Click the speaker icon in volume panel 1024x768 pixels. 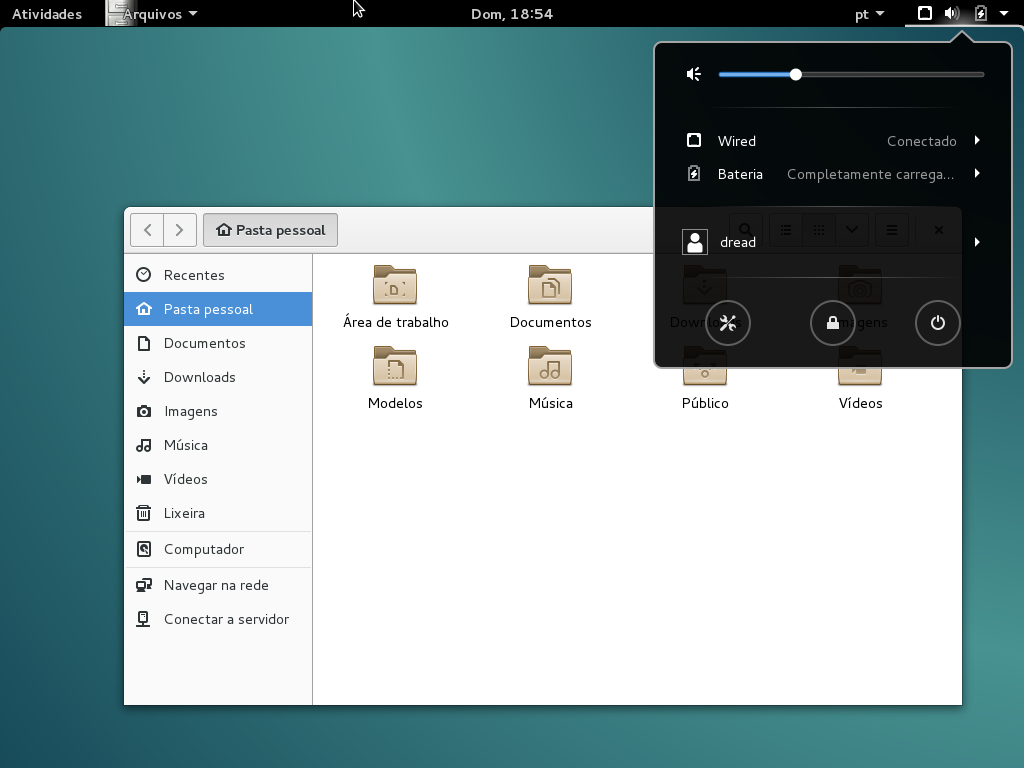pyautogui.click(x=694, y=74)
